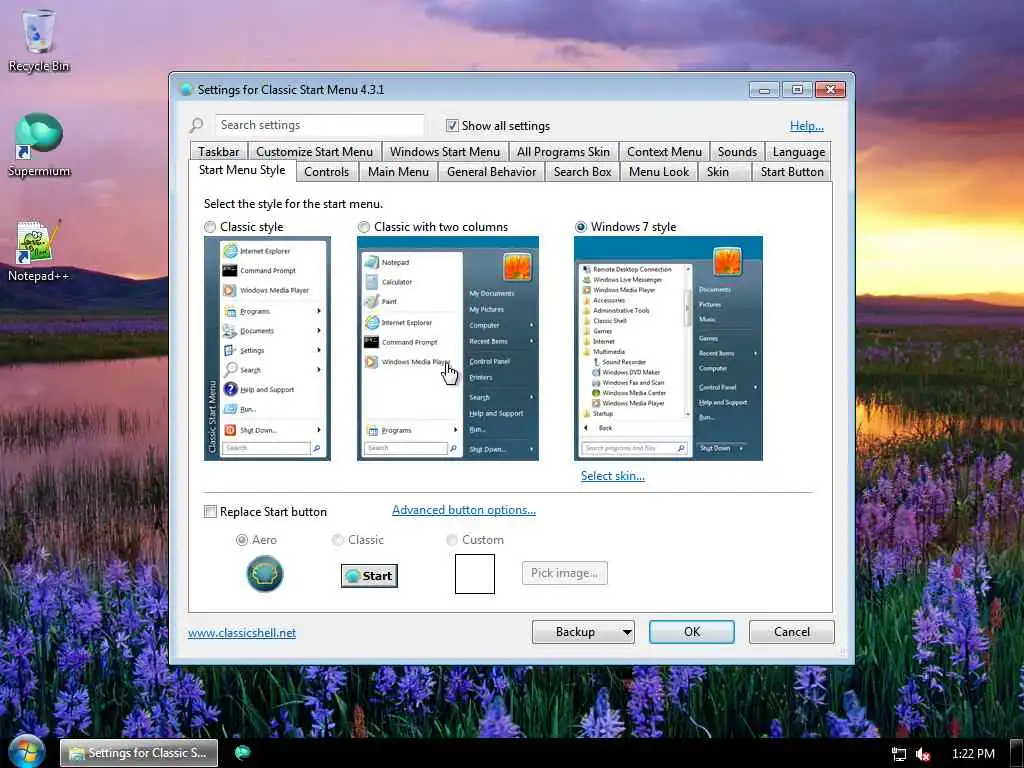Click the Classic Shell icon in taskbar

pos(242,753)
